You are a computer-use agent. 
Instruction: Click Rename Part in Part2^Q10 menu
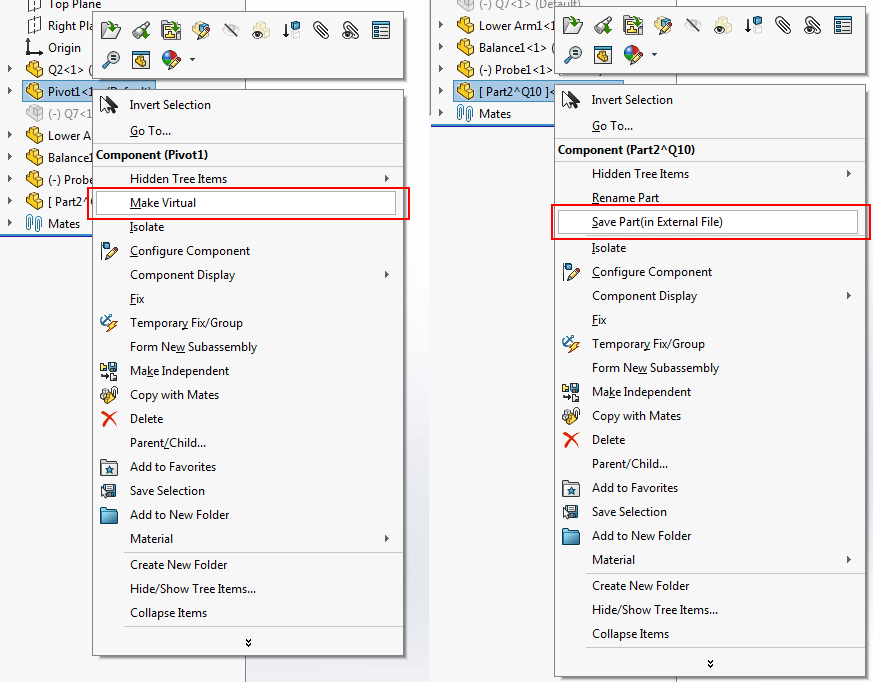pyautogui.click(x=625, y=198)
